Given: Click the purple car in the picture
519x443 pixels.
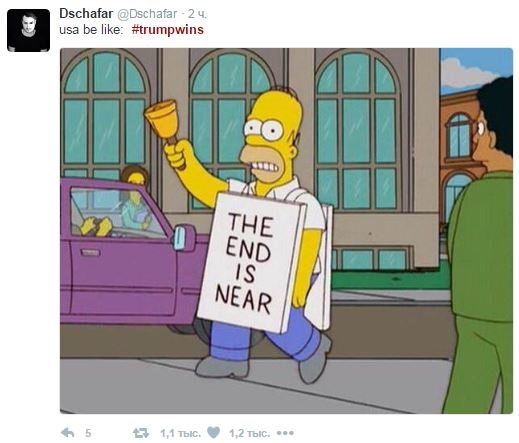Looking at the screenshot, I should point(133,253).
